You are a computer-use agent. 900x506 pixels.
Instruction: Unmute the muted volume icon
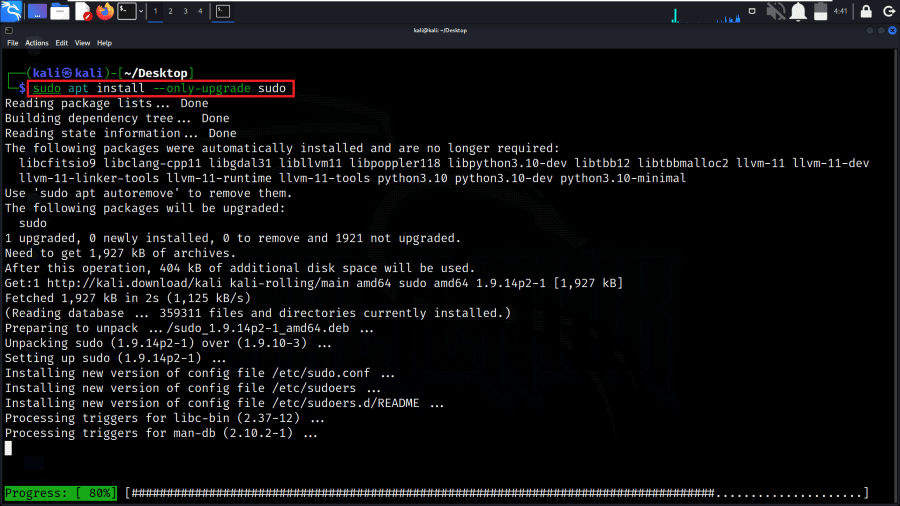(775, 11)
